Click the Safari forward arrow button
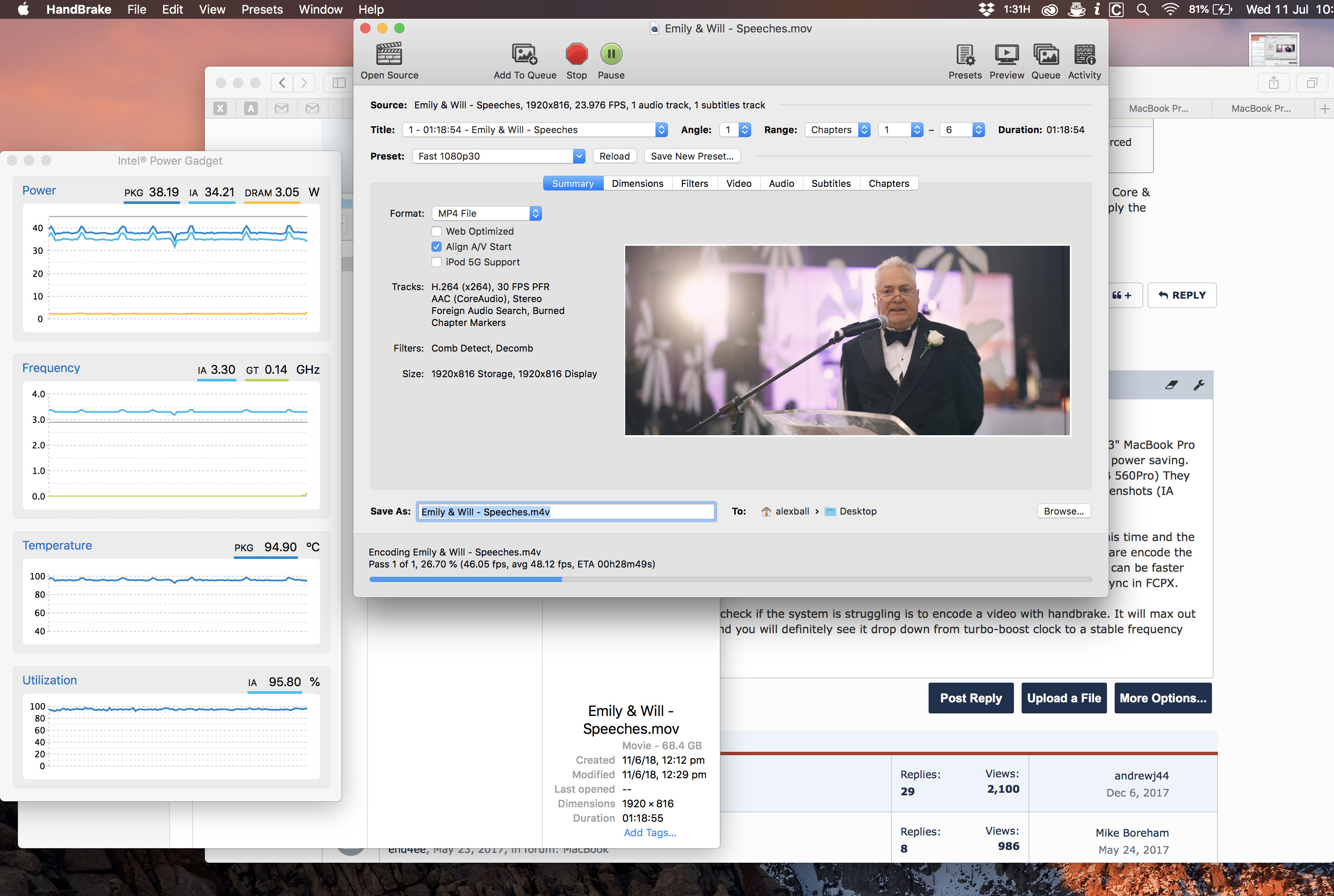Viewport: 1334px width, 896px height. pyautogui.click(x=304, y=83)
